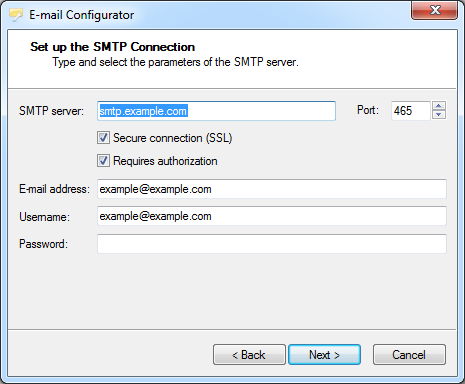Click the E-mail Configurator window title text
This screenshot has height=384, width=465.
(82, 15)
